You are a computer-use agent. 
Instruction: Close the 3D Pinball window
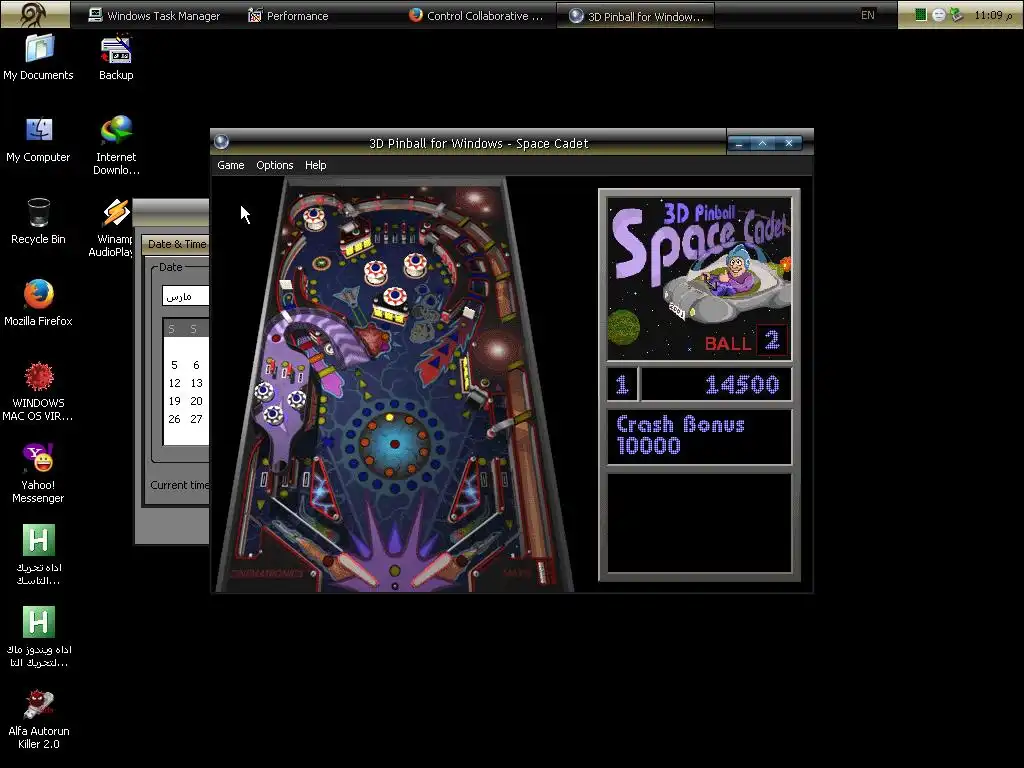pos(789,144)
